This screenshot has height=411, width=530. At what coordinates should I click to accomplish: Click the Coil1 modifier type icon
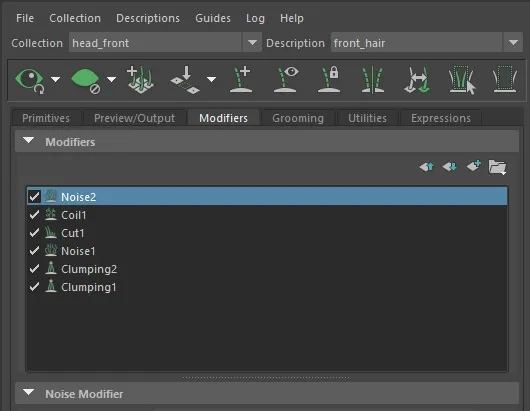(51, 215)
